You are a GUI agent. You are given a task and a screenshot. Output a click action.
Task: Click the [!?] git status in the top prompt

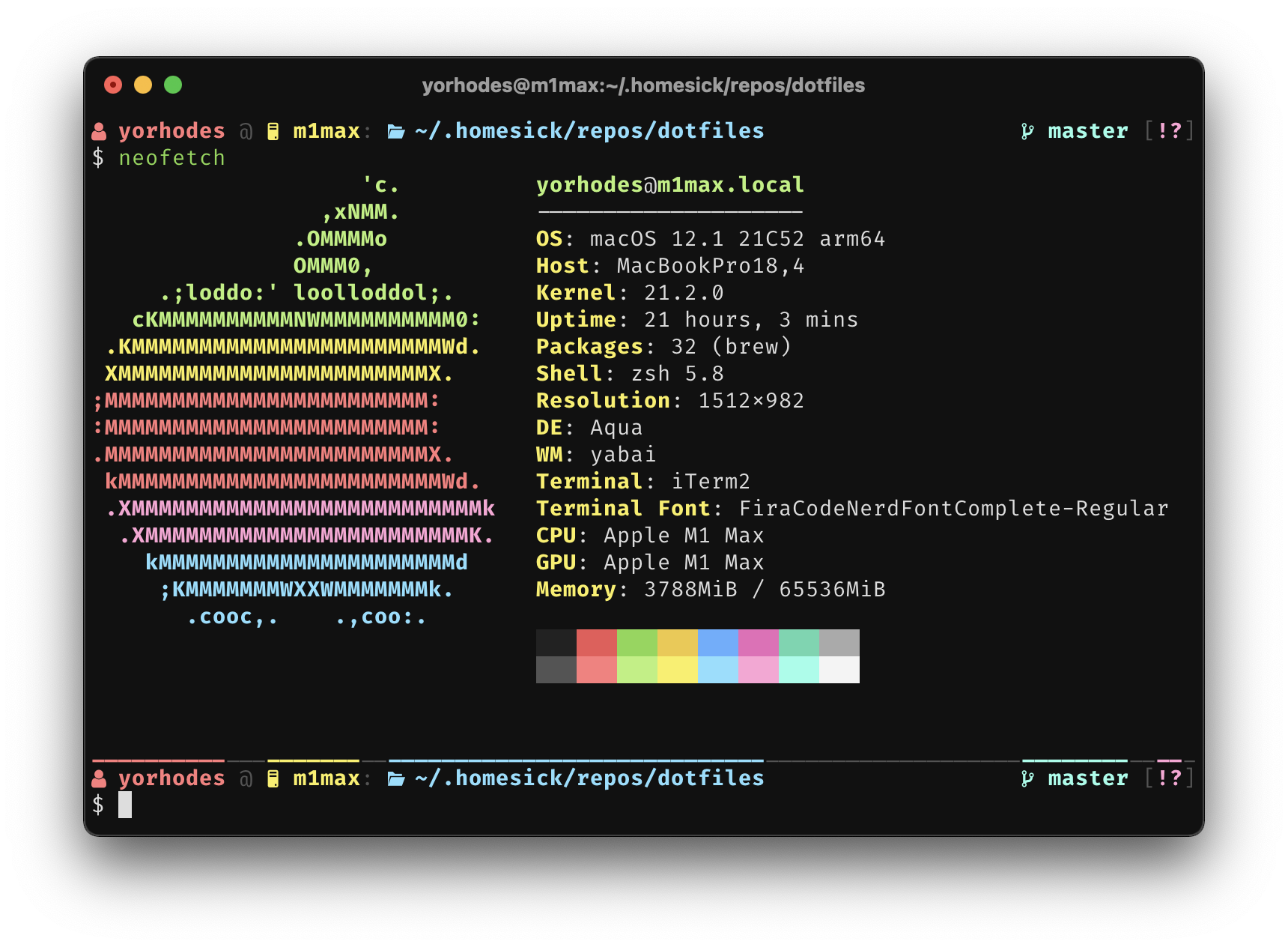click(x=1169, y=131)
